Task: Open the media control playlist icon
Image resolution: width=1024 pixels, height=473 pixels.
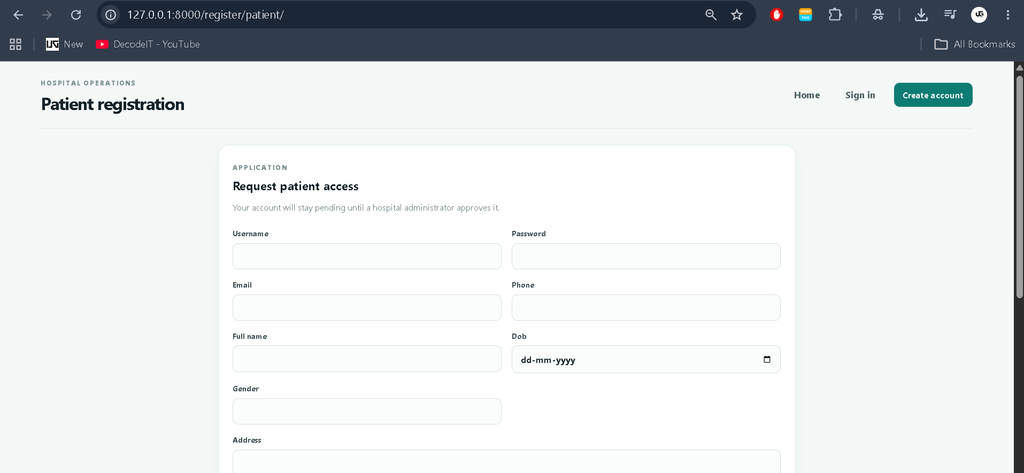Action: click(950, 14)
